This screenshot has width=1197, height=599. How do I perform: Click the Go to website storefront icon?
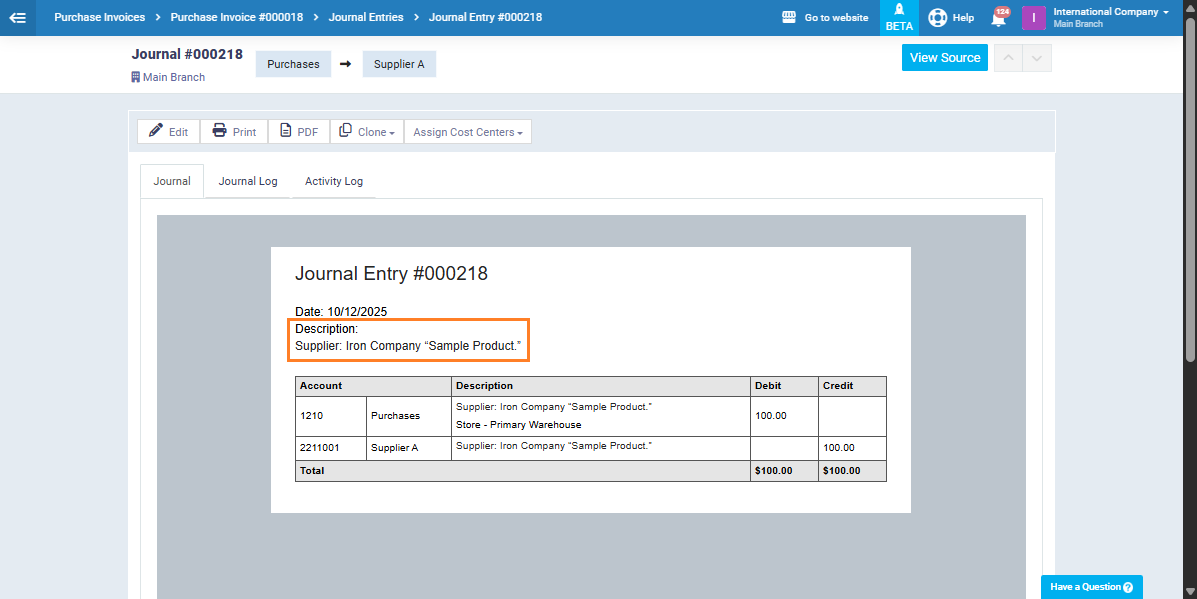(789, 17)
